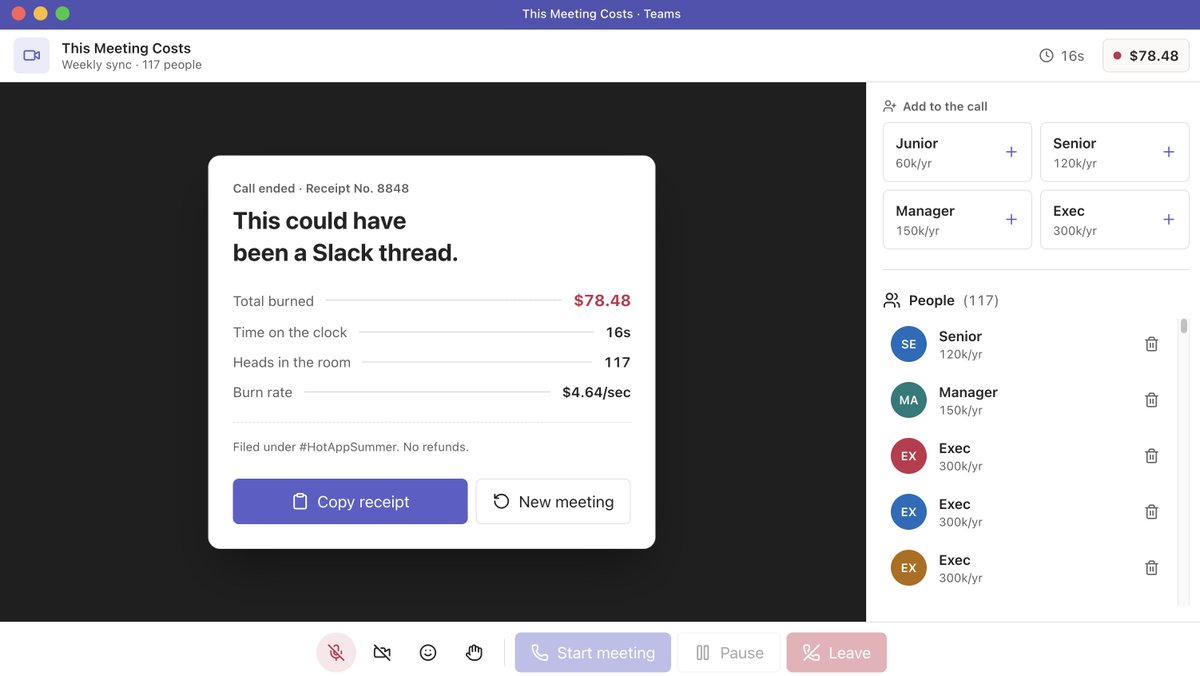Click "Filed under #HotAppSummer. No refunds." text
Viewport: 1200px width, 676px height.
351,447
